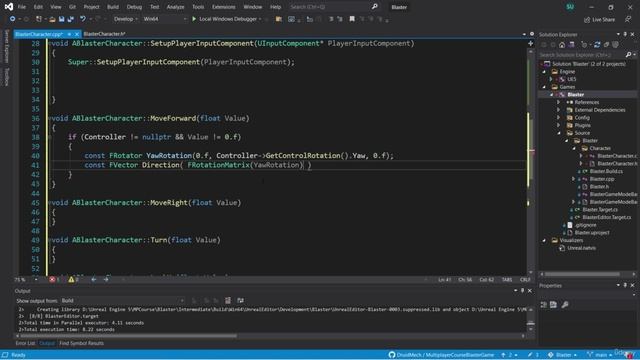The height and width of the screenshot is (360, 640).
Task: Click the Blaster repository status bar button
Action: (563, 355)
